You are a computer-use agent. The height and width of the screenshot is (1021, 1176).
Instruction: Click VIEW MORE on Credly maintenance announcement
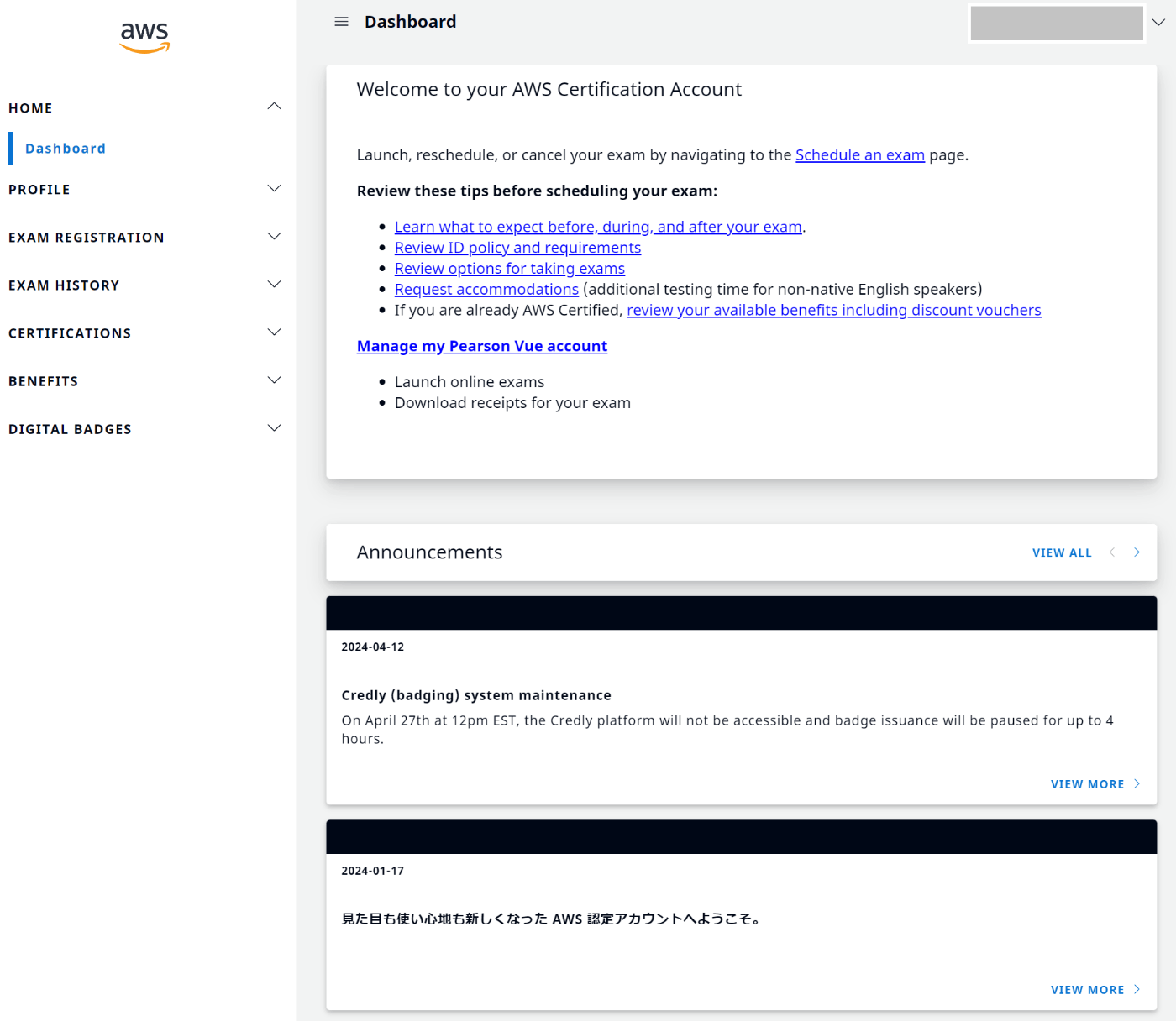[1087, 784]
